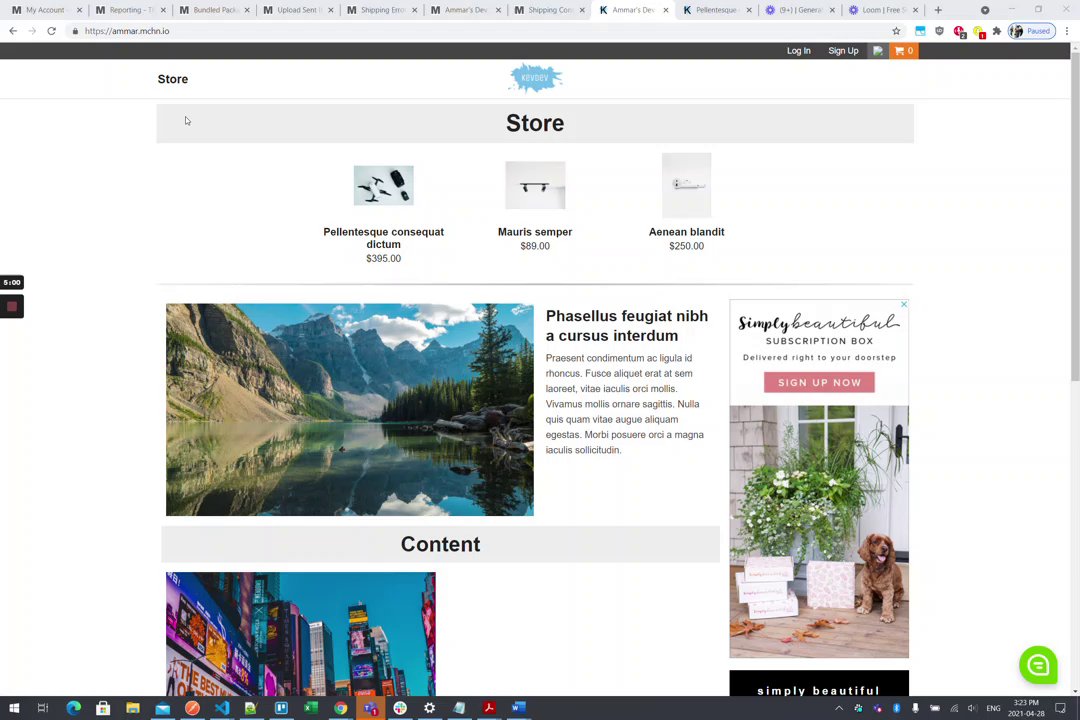Open the ENG language indicator
The width and height of the screenshot is (1080, 720).
click(993, 708)
